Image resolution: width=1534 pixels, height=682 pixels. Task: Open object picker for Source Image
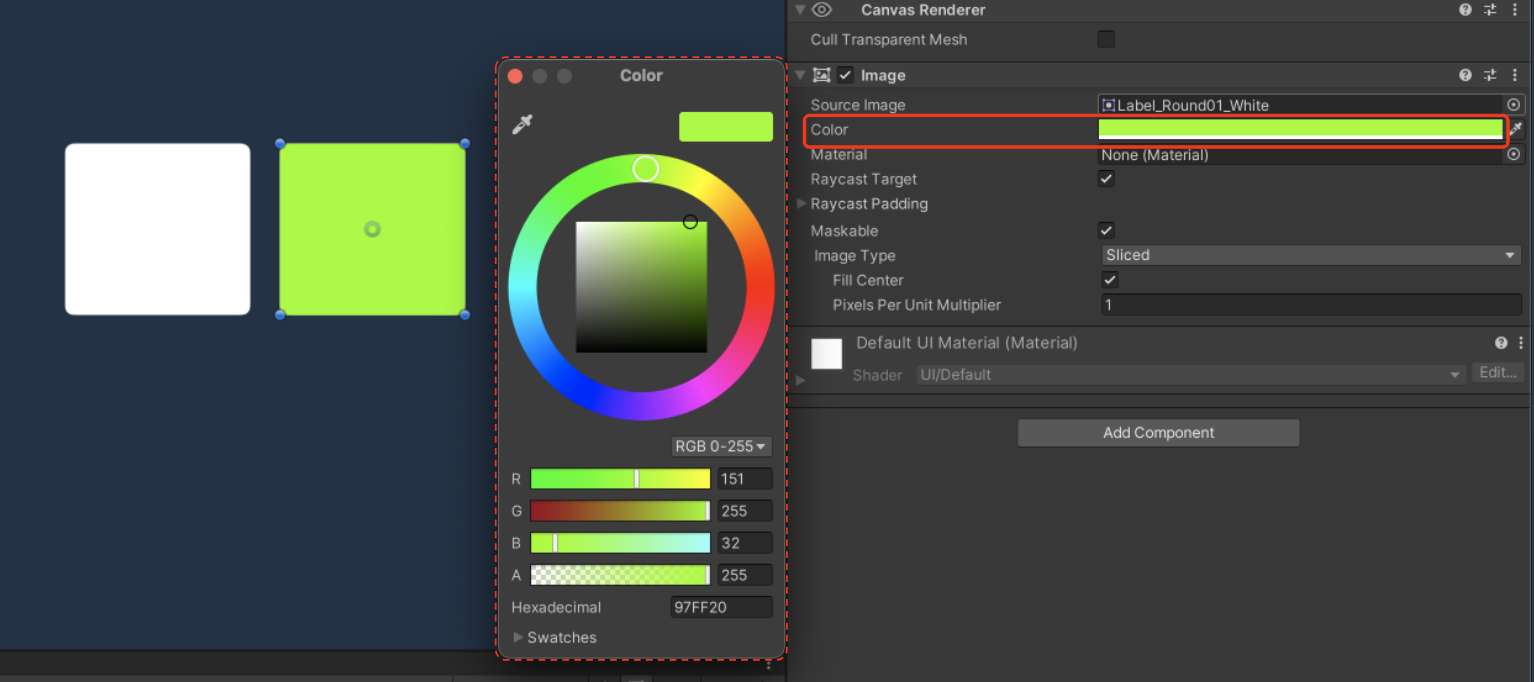pyautogui.click(x=1514, y=104)
